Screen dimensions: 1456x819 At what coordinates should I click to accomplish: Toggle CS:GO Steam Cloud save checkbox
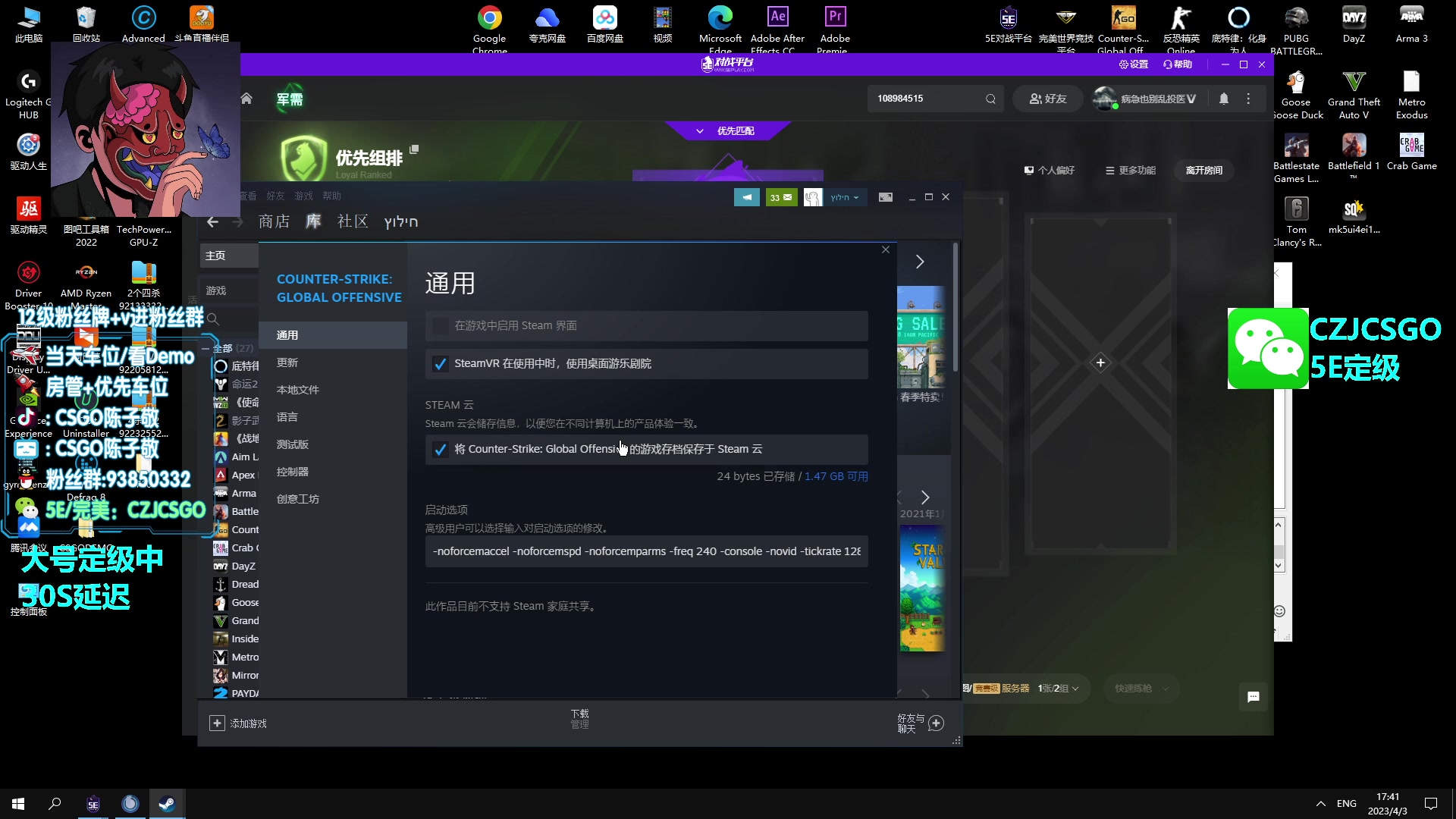pos(440,450)
